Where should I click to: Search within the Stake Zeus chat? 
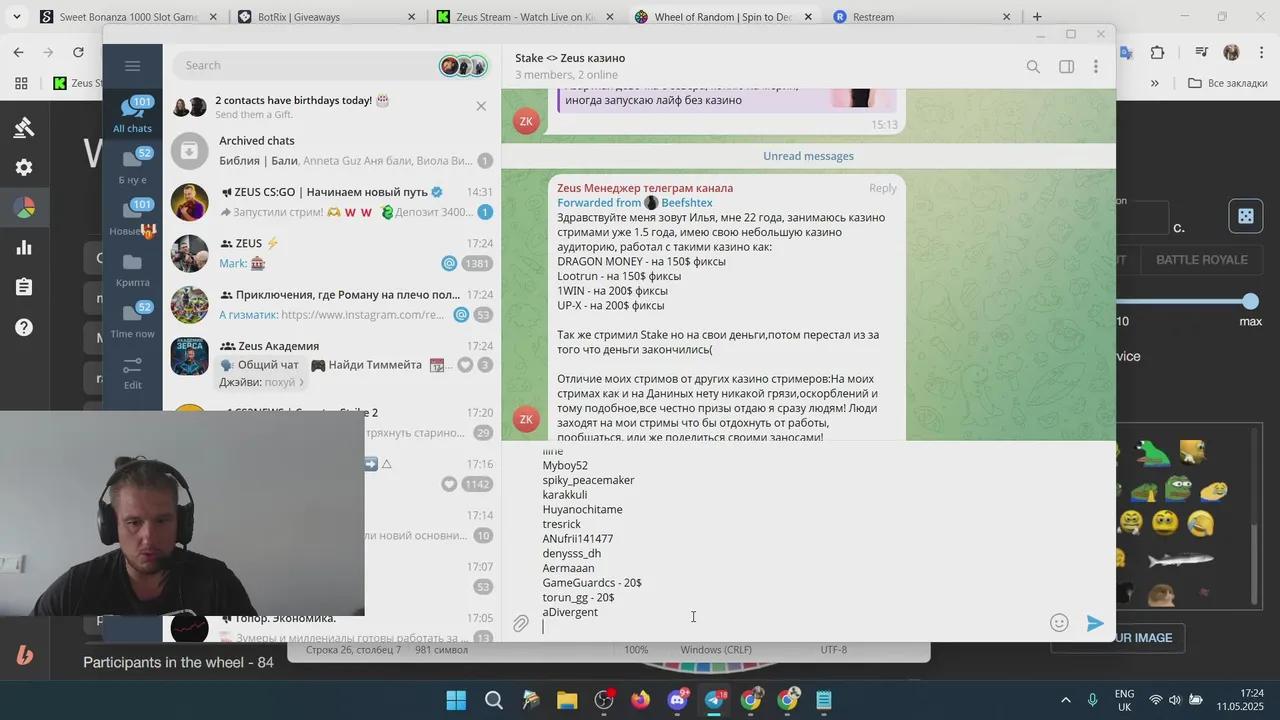1033,66
